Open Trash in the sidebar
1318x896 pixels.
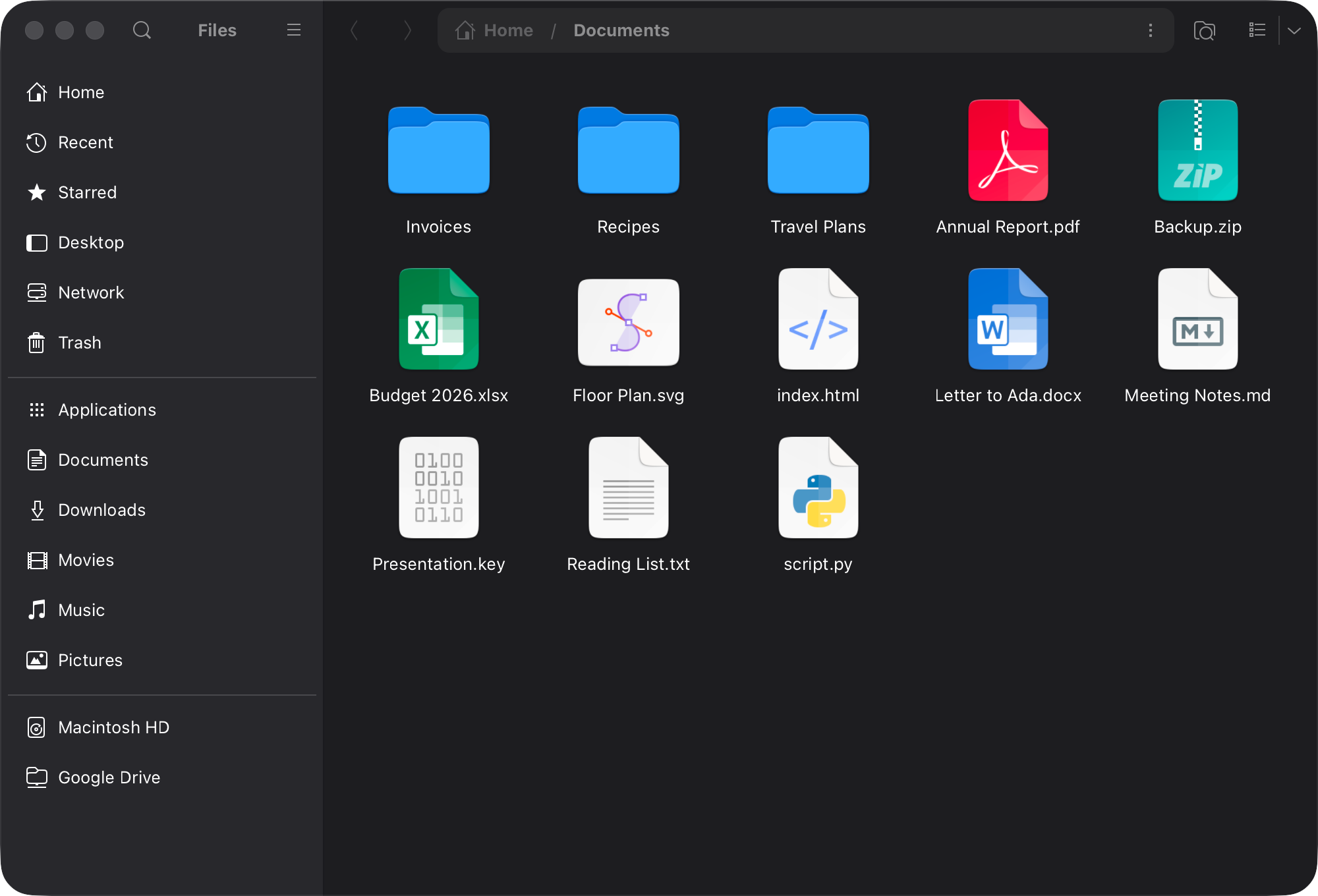(x=162, y=343)
